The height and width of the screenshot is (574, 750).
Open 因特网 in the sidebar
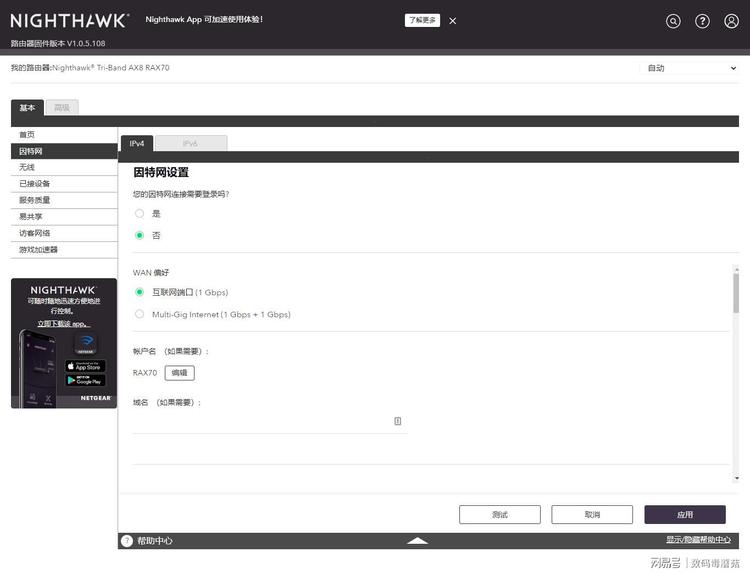tap(64, 151)
